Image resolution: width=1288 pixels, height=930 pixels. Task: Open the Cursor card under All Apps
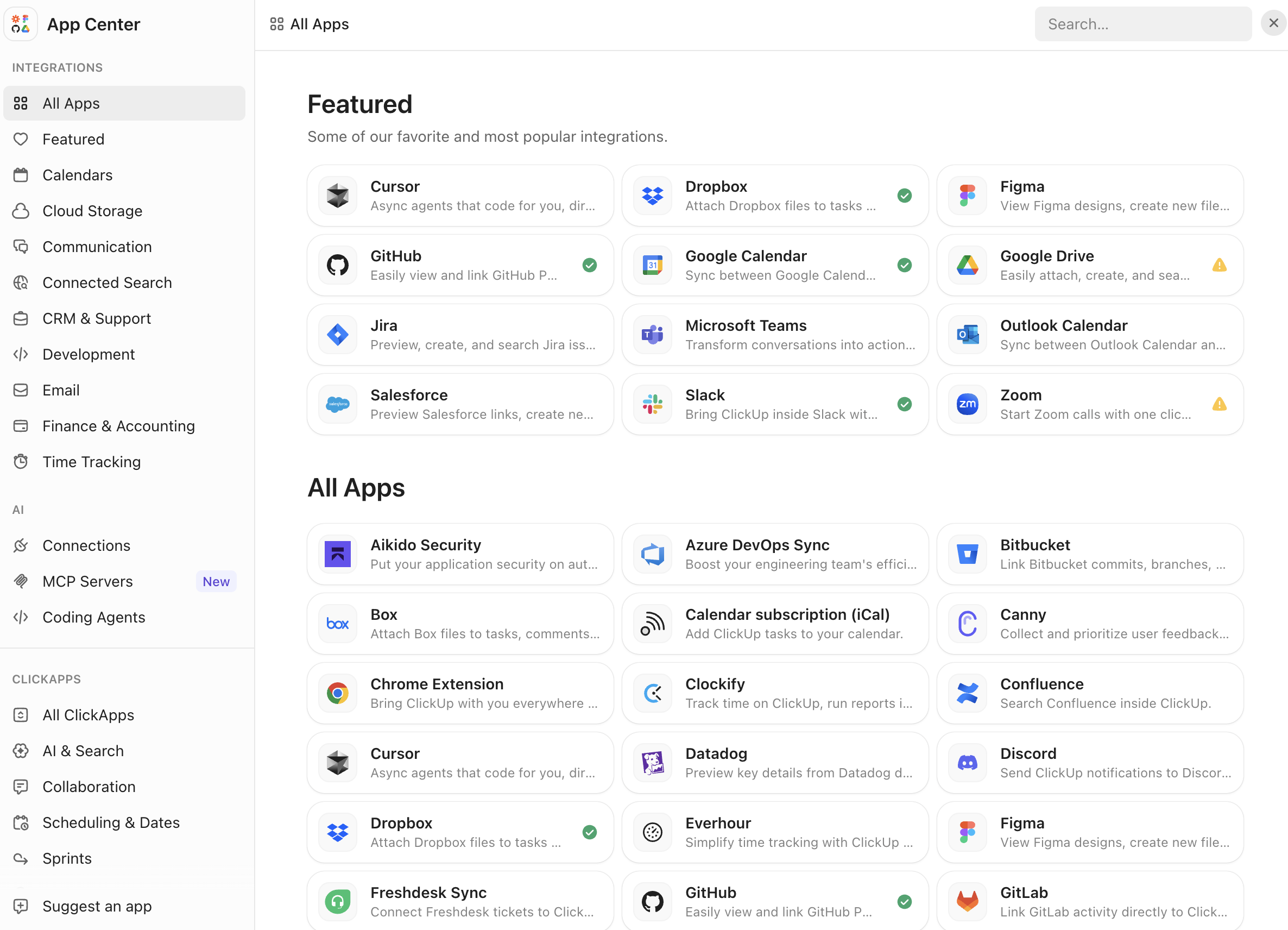click(460, 762)
